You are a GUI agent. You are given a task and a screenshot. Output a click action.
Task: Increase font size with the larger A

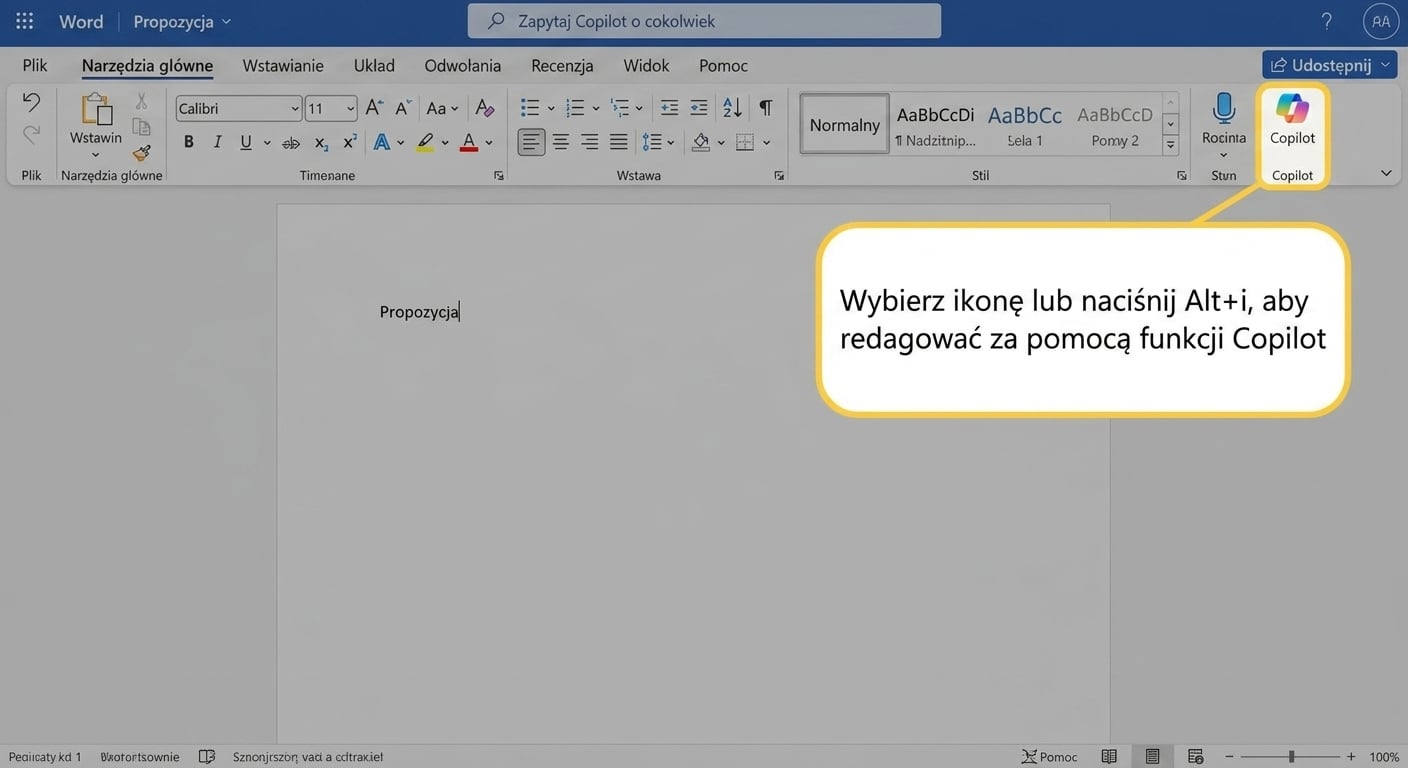click(x=374, y=108)
